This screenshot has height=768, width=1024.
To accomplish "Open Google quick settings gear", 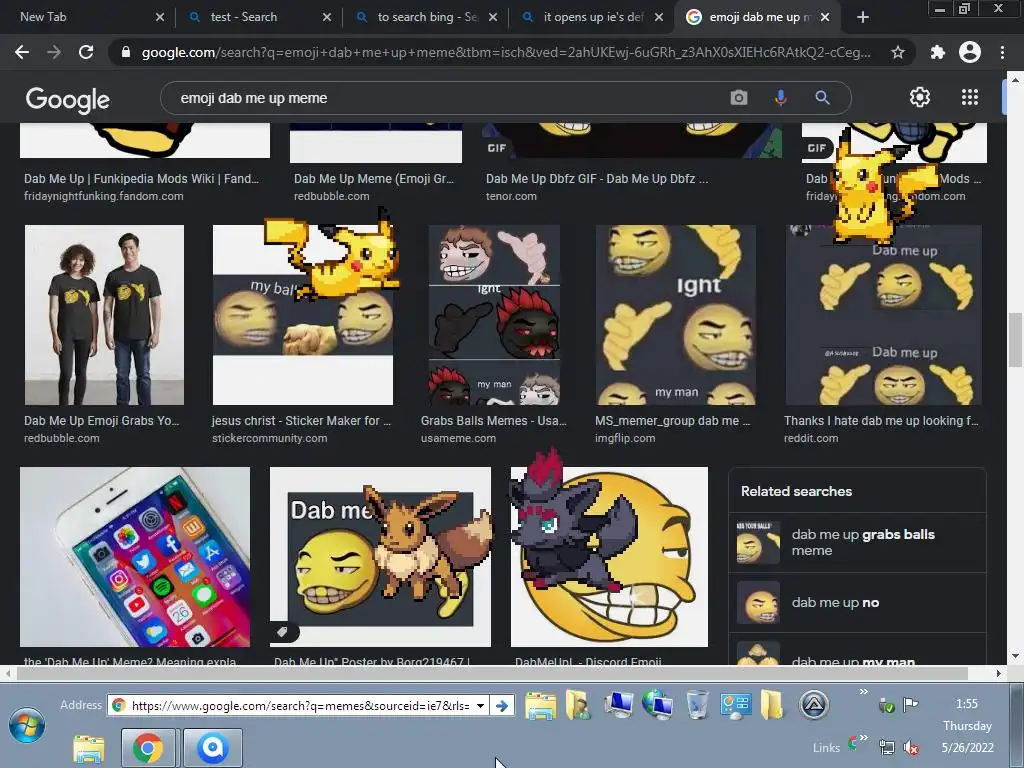I will [x=920, y=97].
